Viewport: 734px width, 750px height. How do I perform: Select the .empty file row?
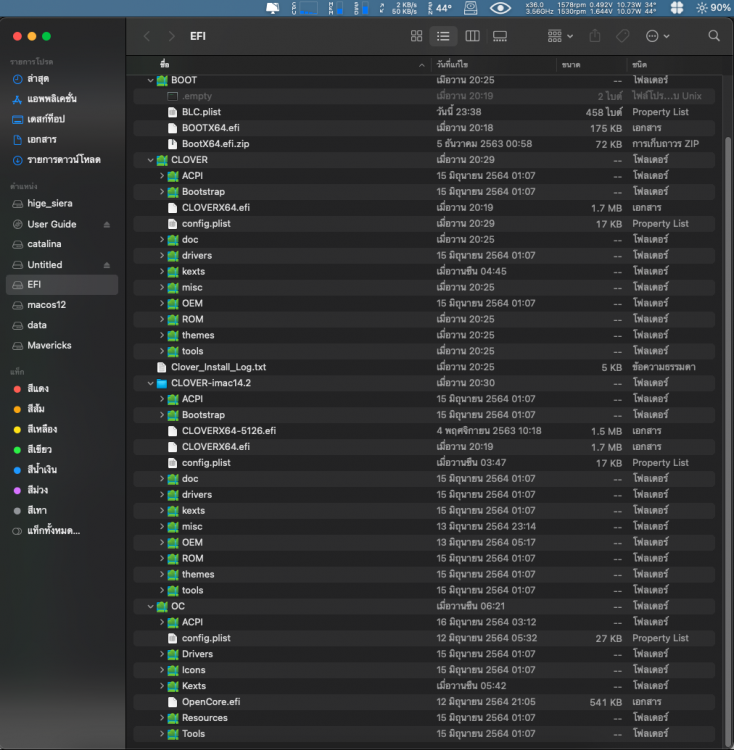(424, 96)
